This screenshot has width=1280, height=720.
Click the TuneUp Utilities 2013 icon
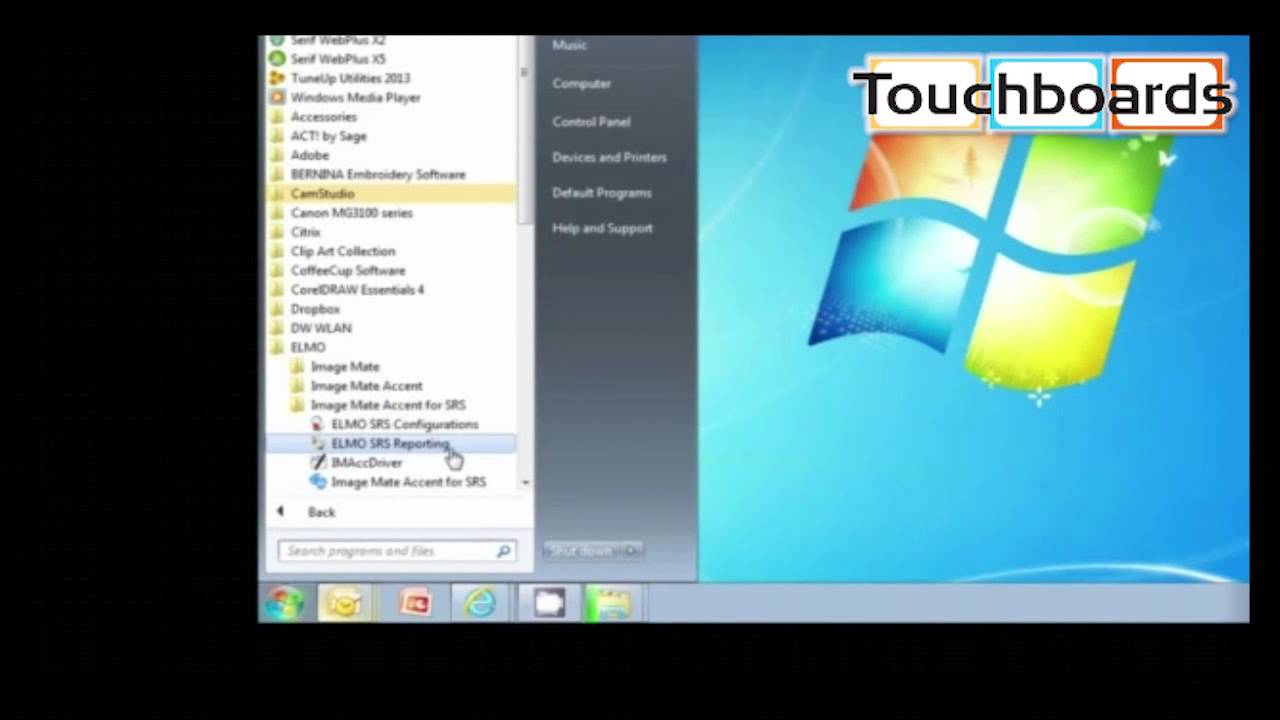(277, 78)
